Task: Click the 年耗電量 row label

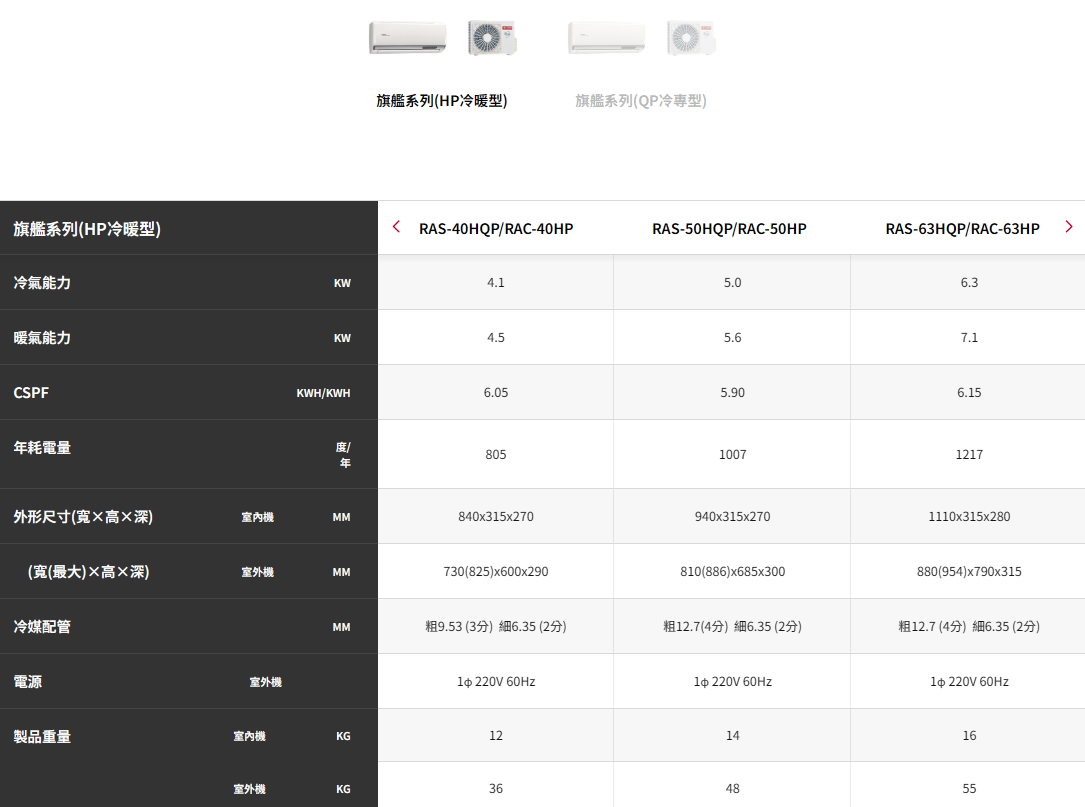Action: click(42, 448)
